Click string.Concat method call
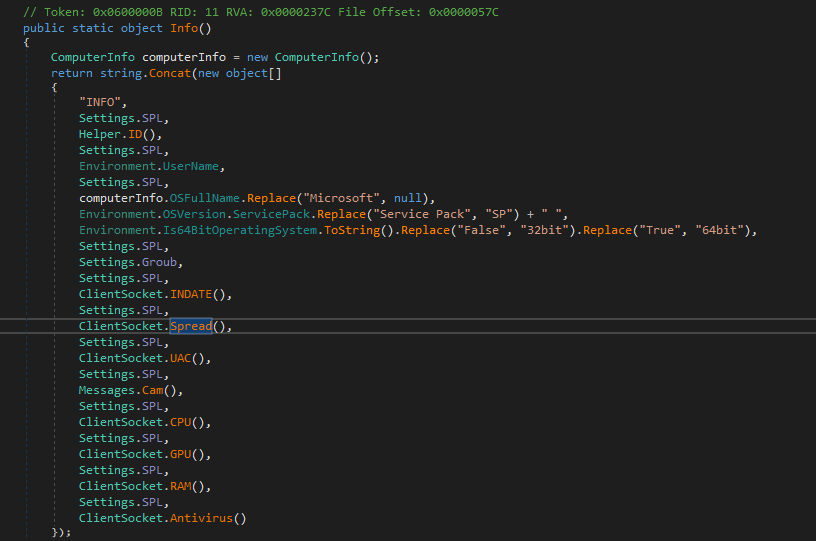 (x=145, y=73)
